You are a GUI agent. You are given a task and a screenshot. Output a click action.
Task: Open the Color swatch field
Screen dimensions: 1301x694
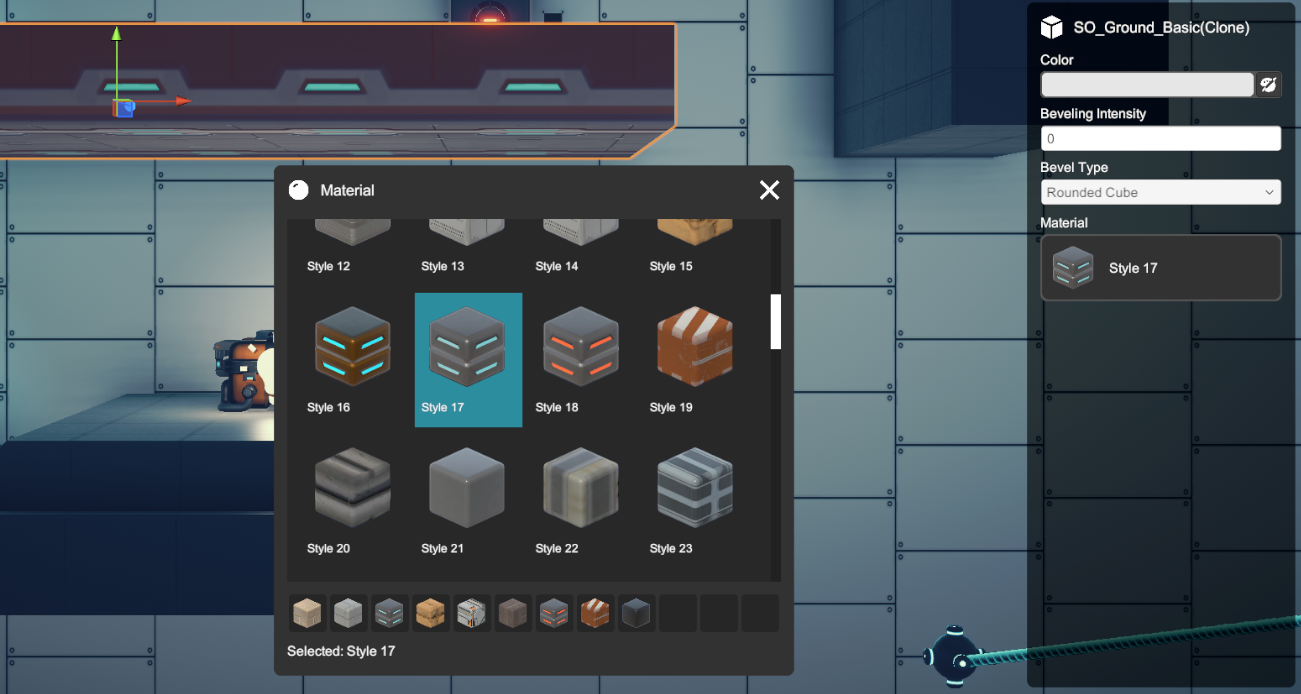[1147, 84]
